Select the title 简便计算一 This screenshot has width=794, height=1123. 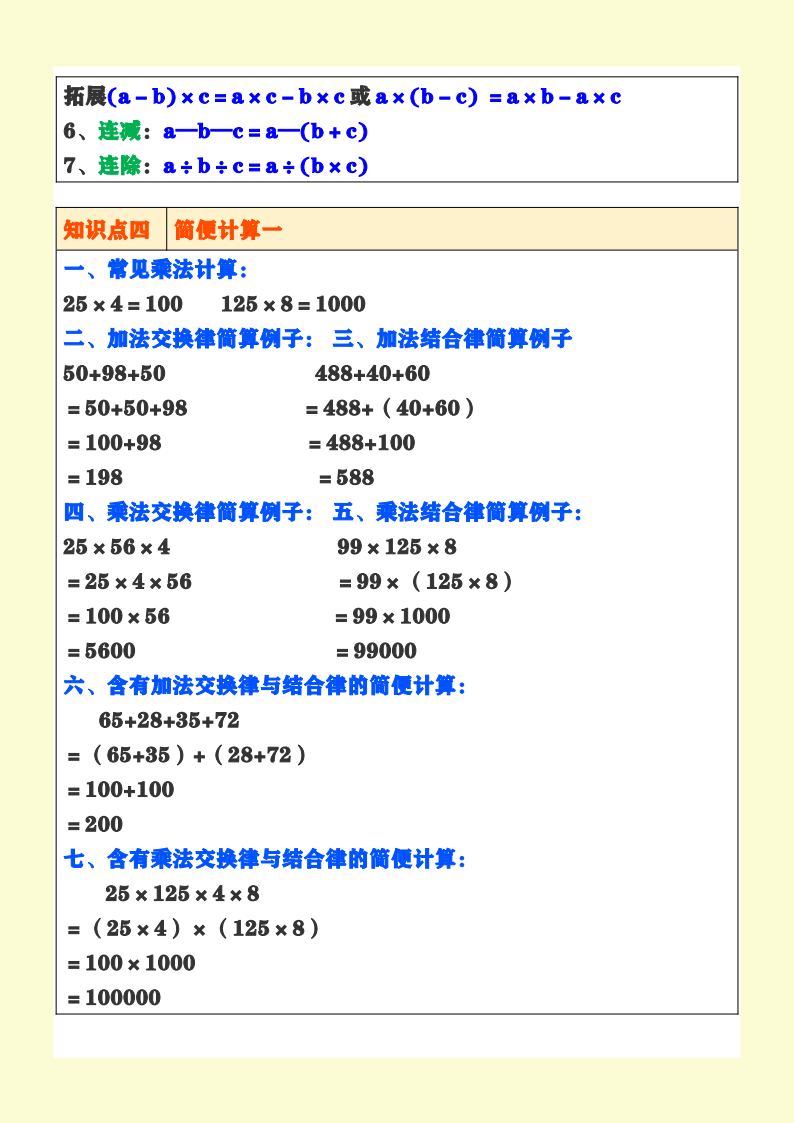[228, 230]
